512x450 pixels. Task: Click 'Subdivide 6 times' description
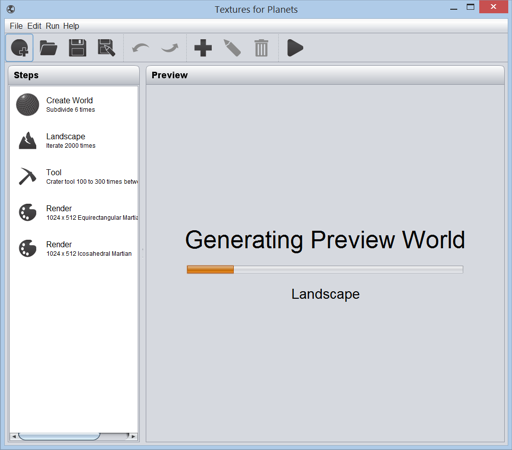pos(70,110)
